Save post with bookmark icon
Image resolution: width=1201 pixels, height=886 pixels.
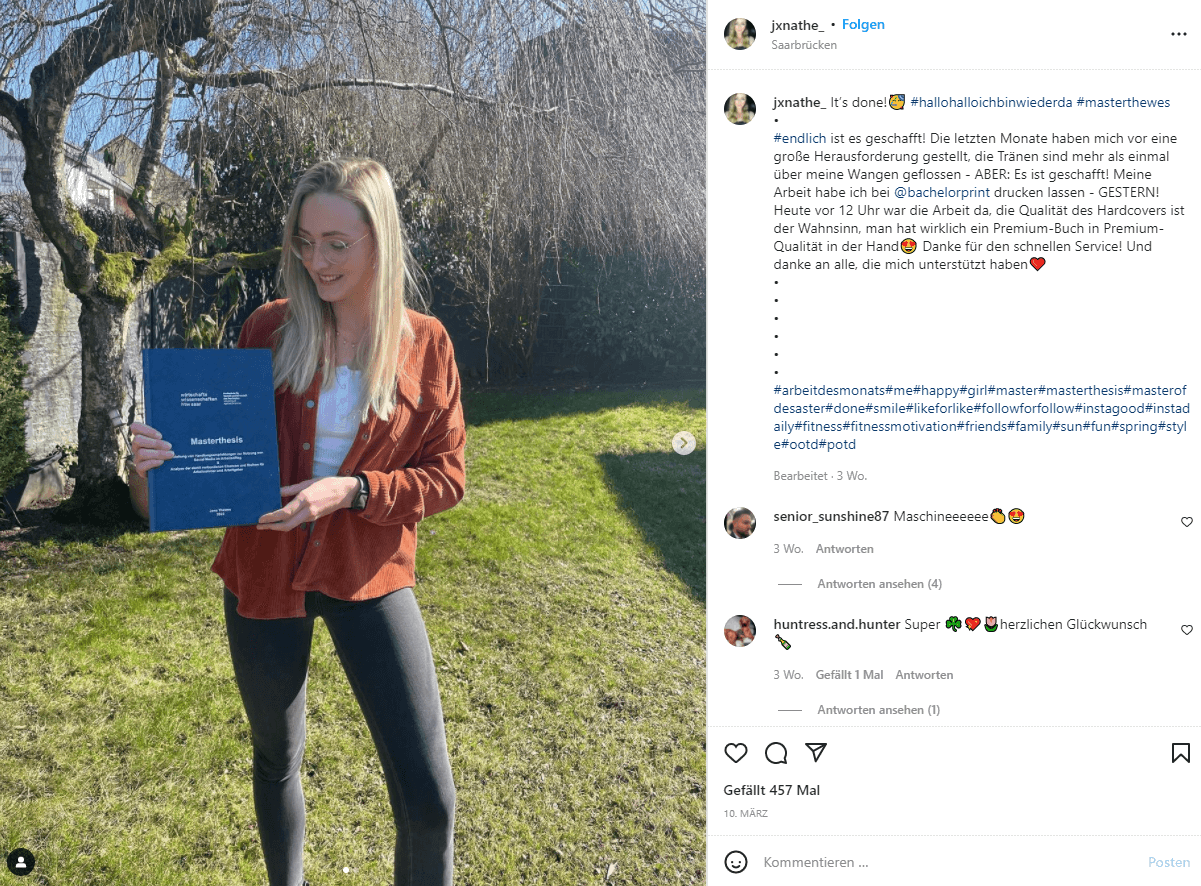[x=1180, y=753]
